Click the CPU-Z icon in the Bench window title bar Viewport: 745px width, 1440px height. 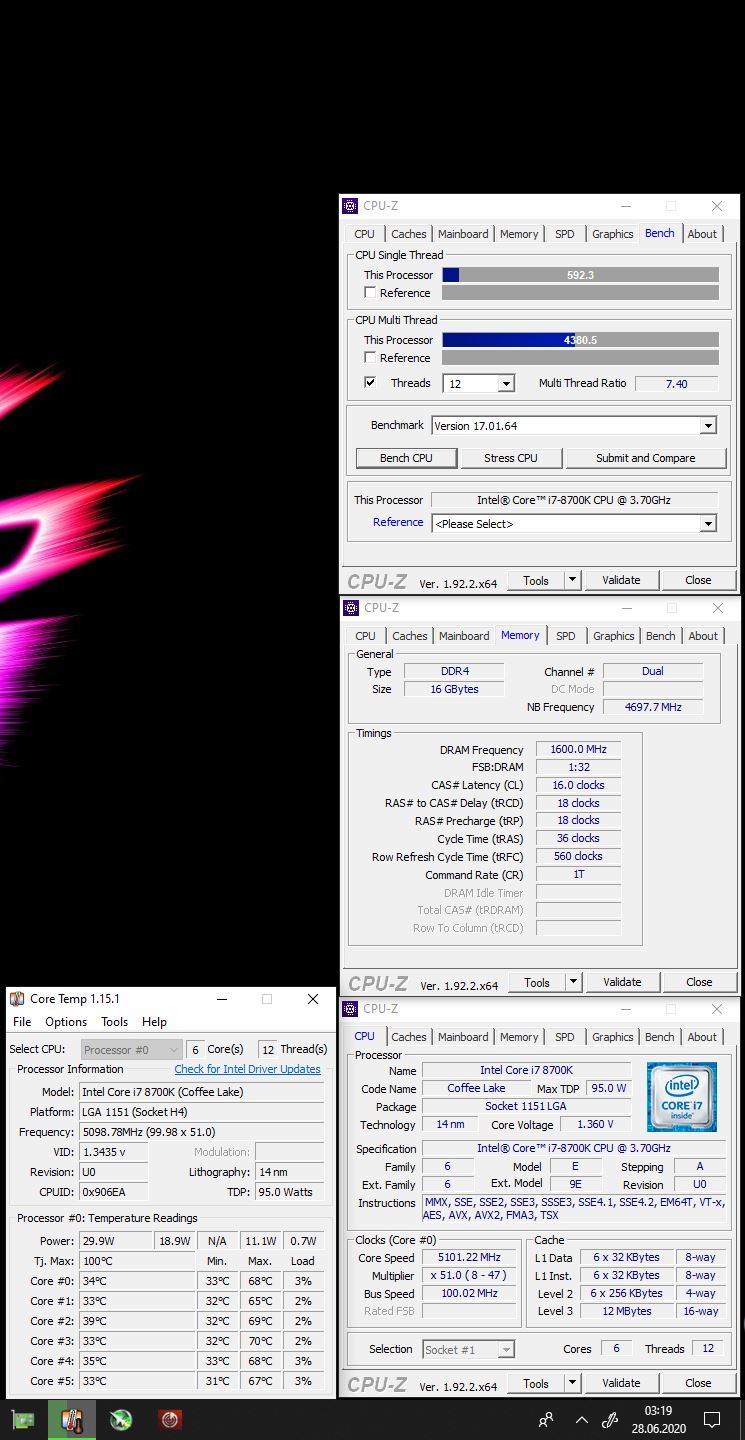point(350,206)
